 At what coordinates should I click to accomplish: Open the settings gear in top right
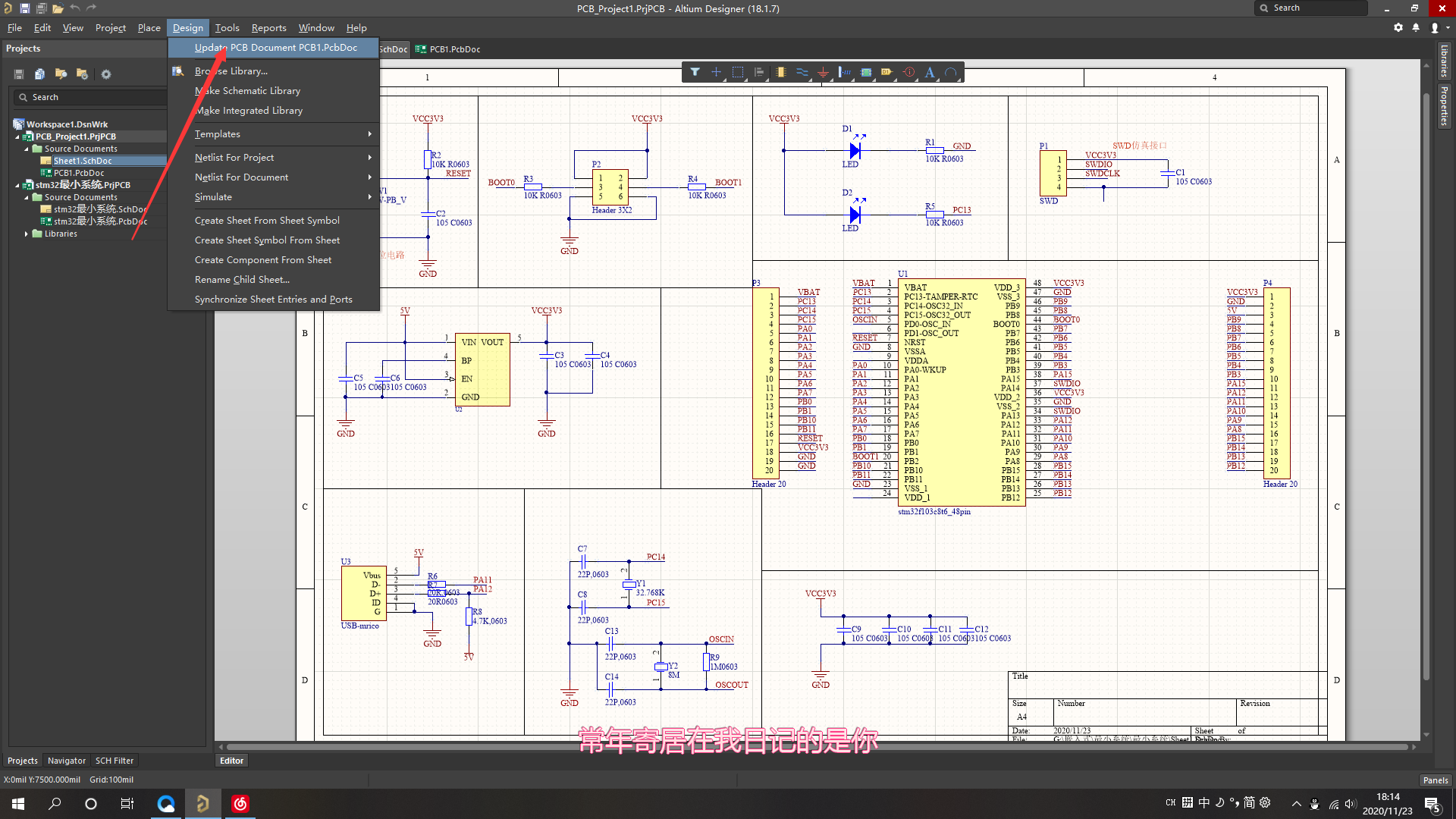coord(1398,27)
